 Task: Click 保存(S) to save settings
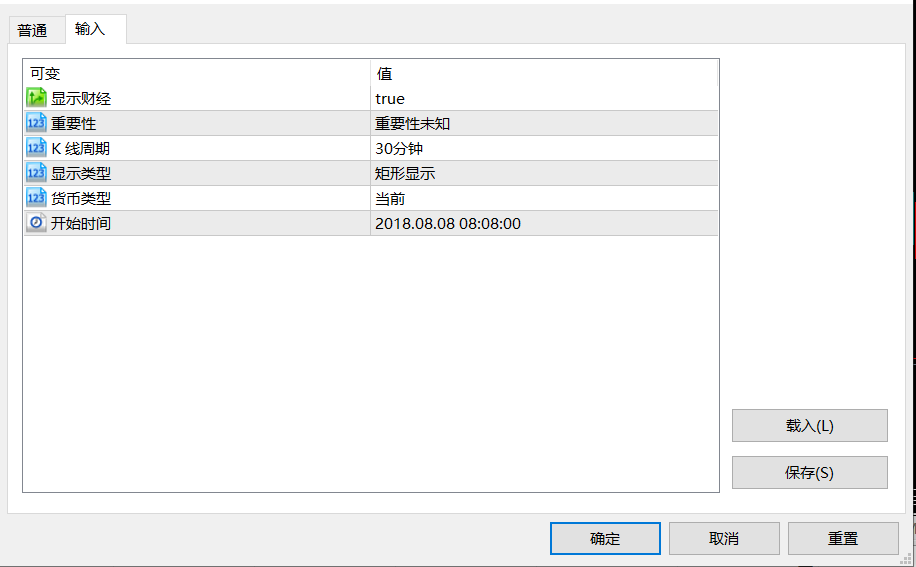click(809, 472)
